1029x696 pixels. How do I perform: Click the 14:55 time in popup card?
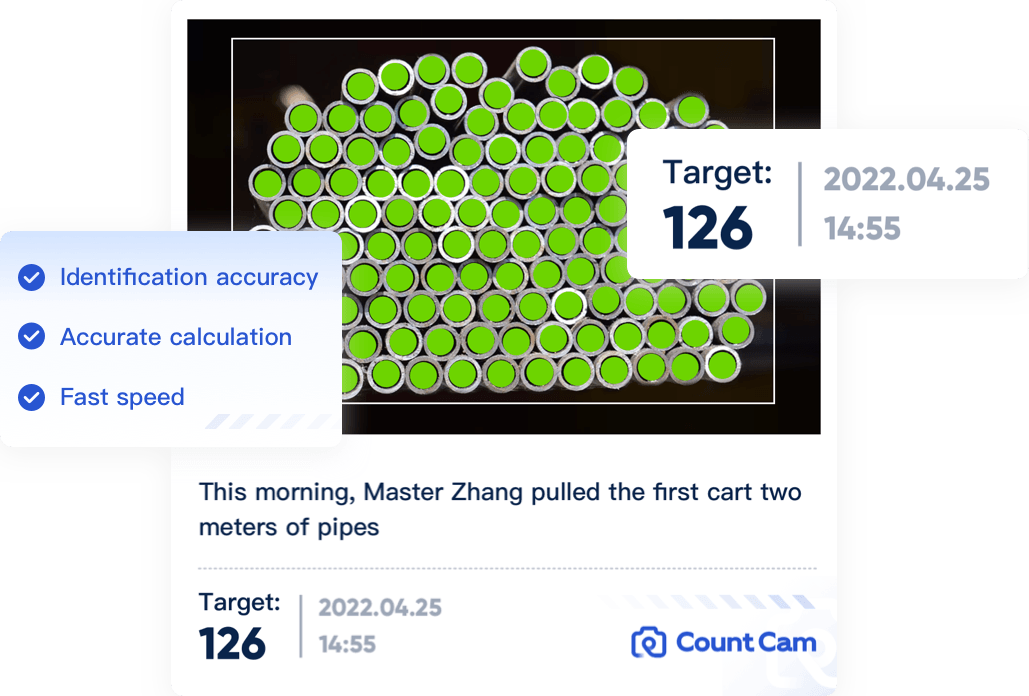(862, 229)
